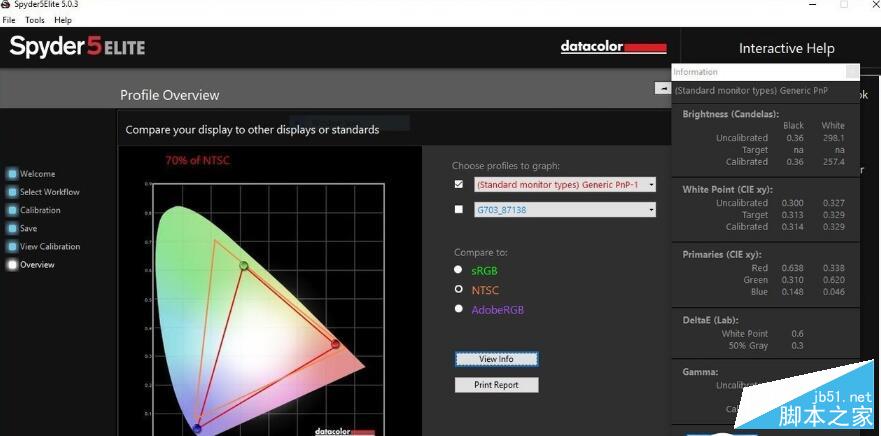The height and width of the screenshot is (436, 881).
Task: Open the Generic PnP-1 profile dropdown
Action: 565,184
